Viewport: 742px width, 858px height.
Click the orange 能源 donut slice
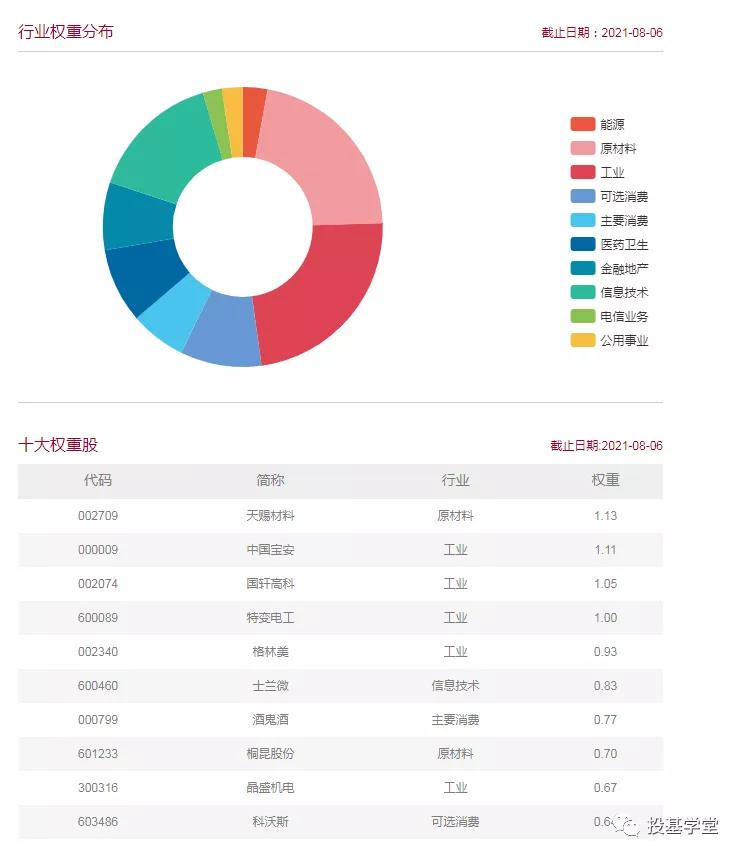point(253,121)
